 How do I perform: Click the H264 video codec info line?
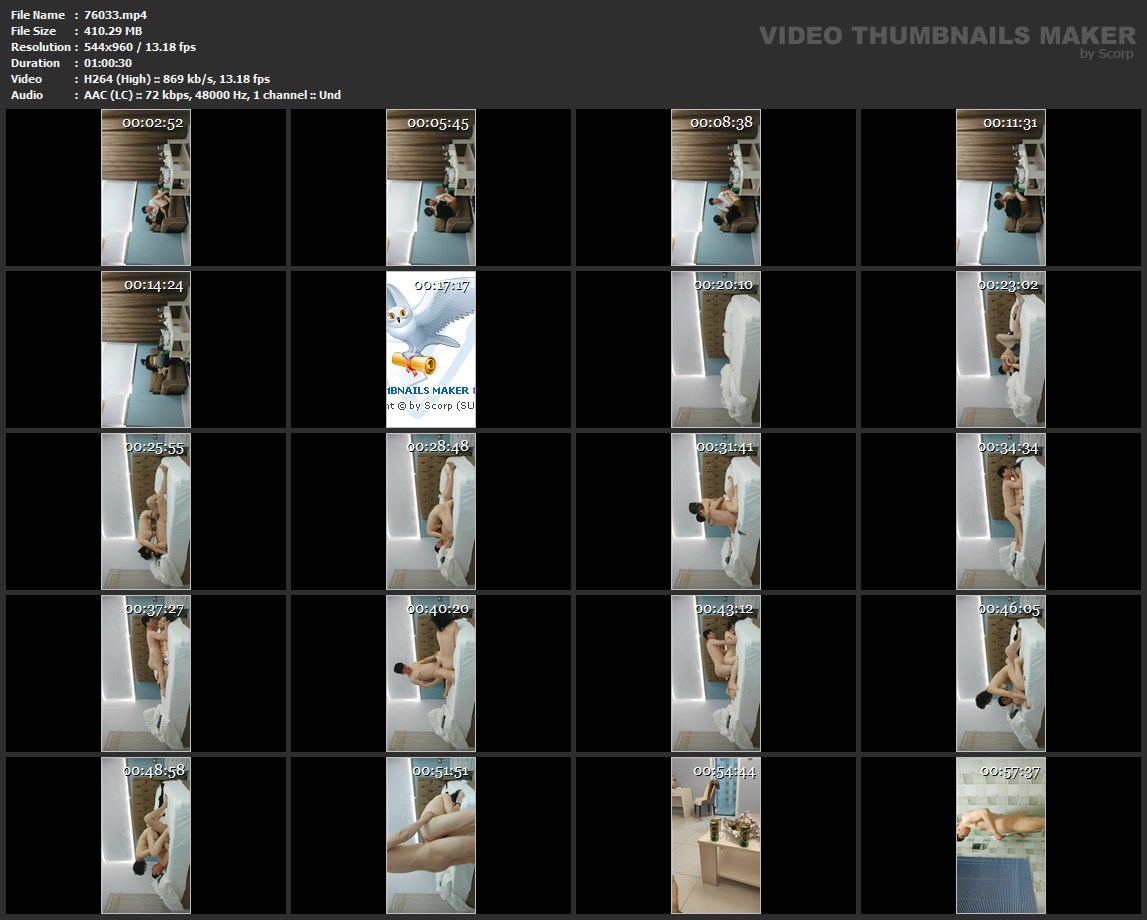coord(177,79)
